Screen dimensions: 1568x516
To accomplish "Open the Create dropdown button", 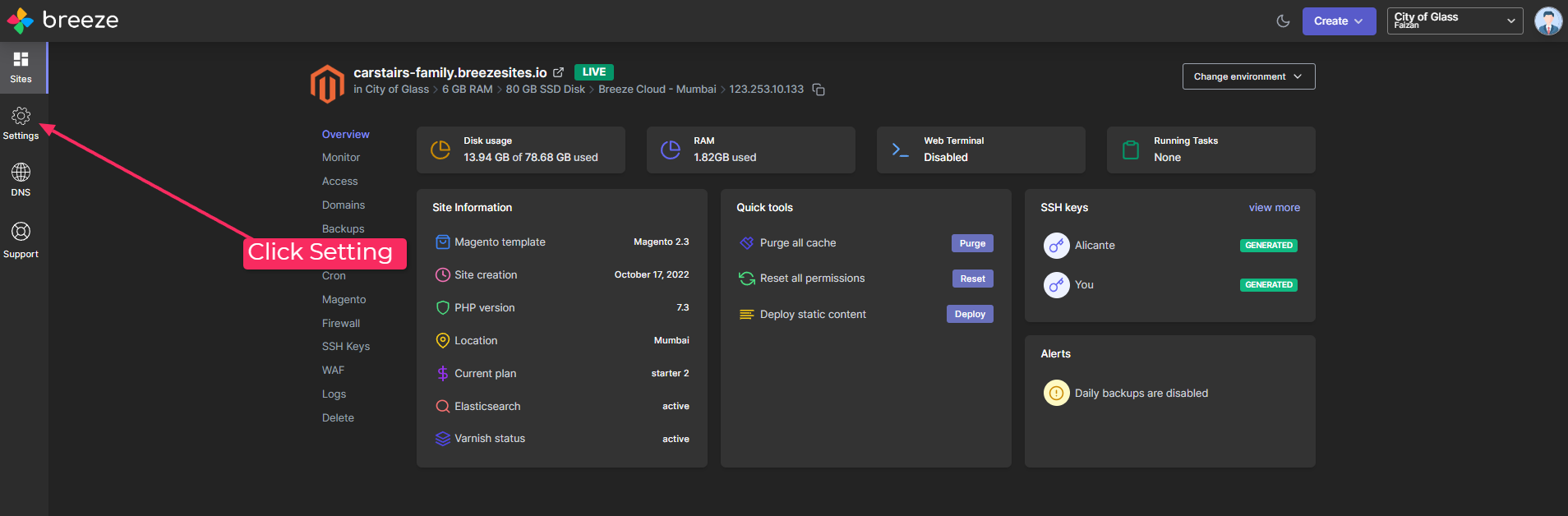I will [x=1339, y=21].
